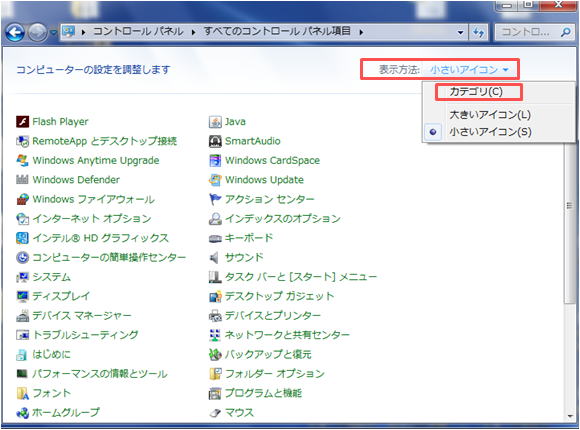The image size is (580, 430).
Task: Open the インターネット オプション icon
Action: point(22,218)
